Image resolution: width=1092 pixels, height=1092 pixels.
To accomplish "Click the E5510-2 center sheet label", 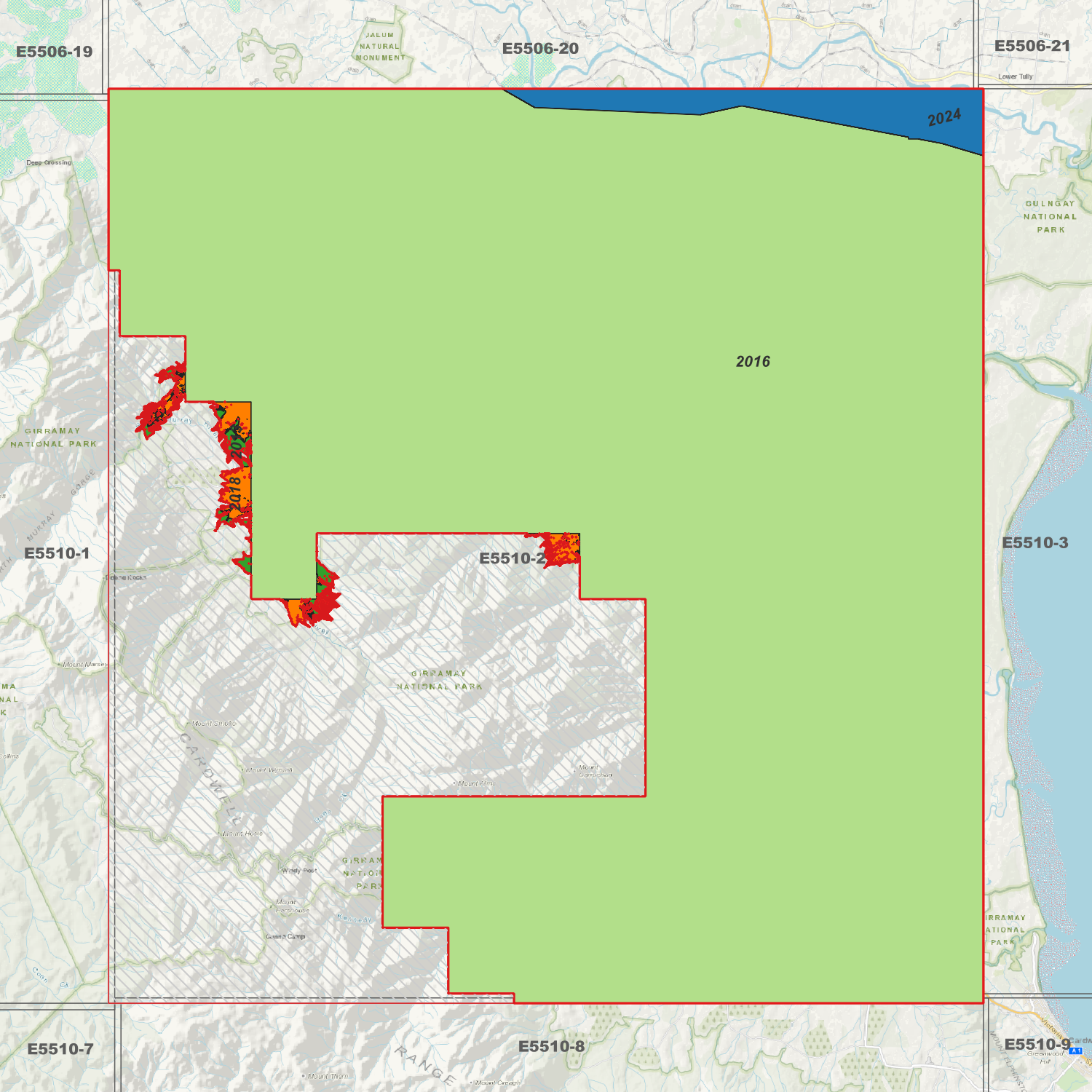I will point(513,558).
